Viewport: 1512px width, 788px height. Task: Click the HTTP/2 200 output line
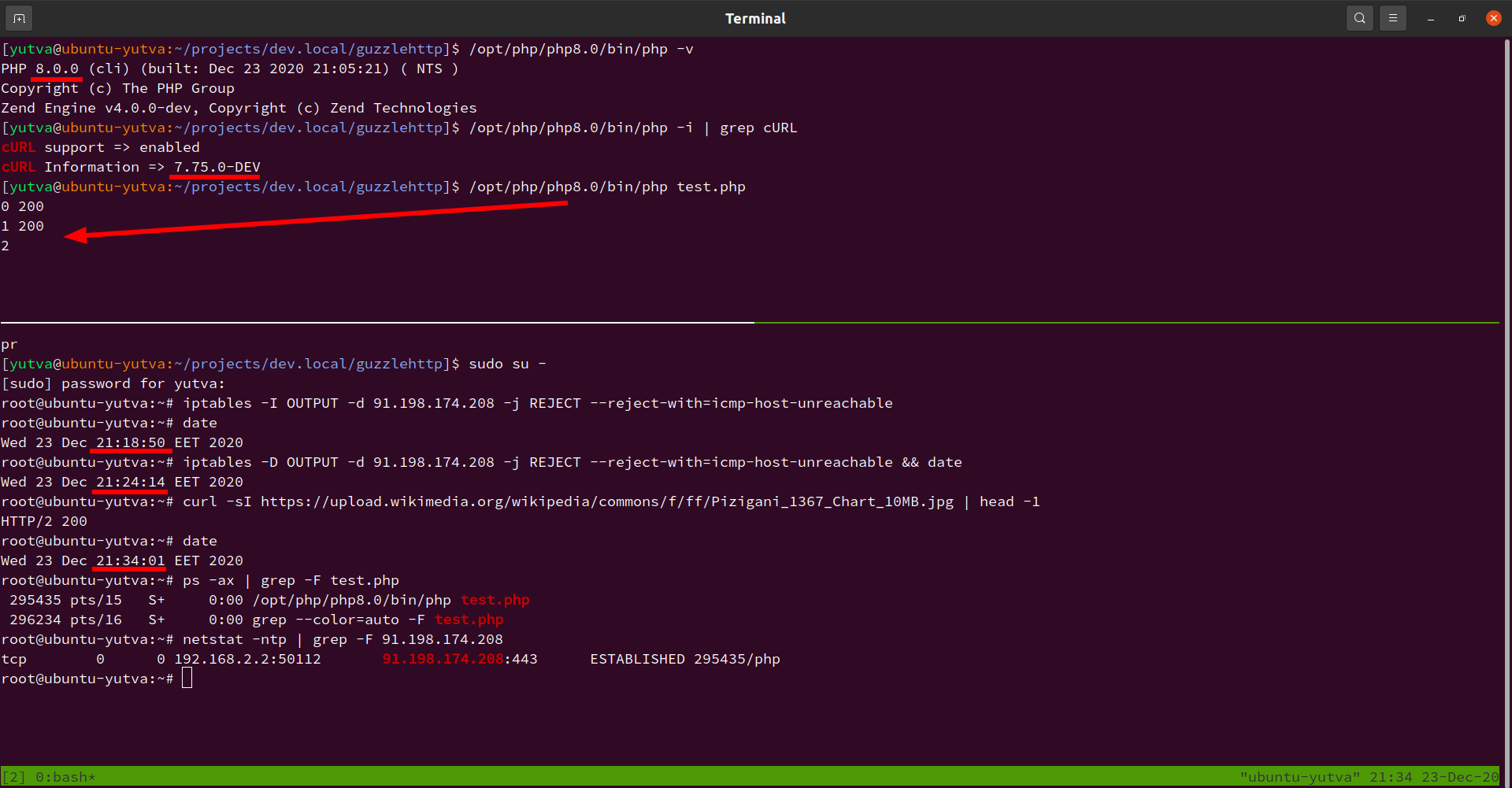(x=43, y=520)
